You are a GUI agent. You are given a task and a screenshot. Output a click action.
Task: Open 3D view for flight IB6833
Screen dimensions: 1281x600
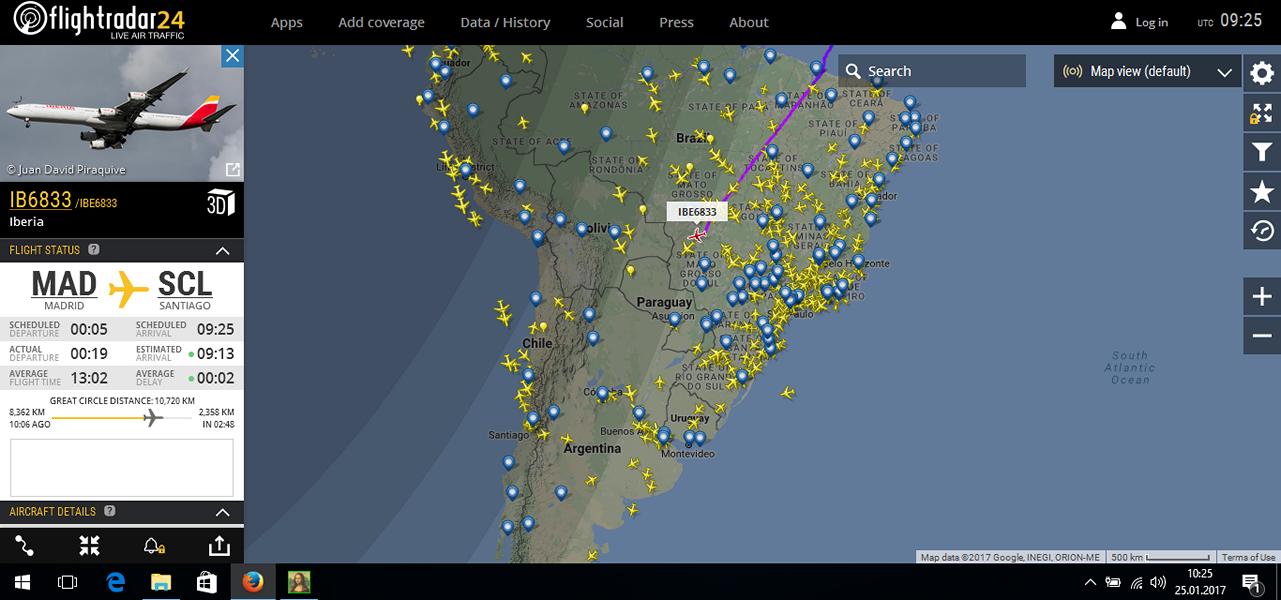click(x=220, y=203)
